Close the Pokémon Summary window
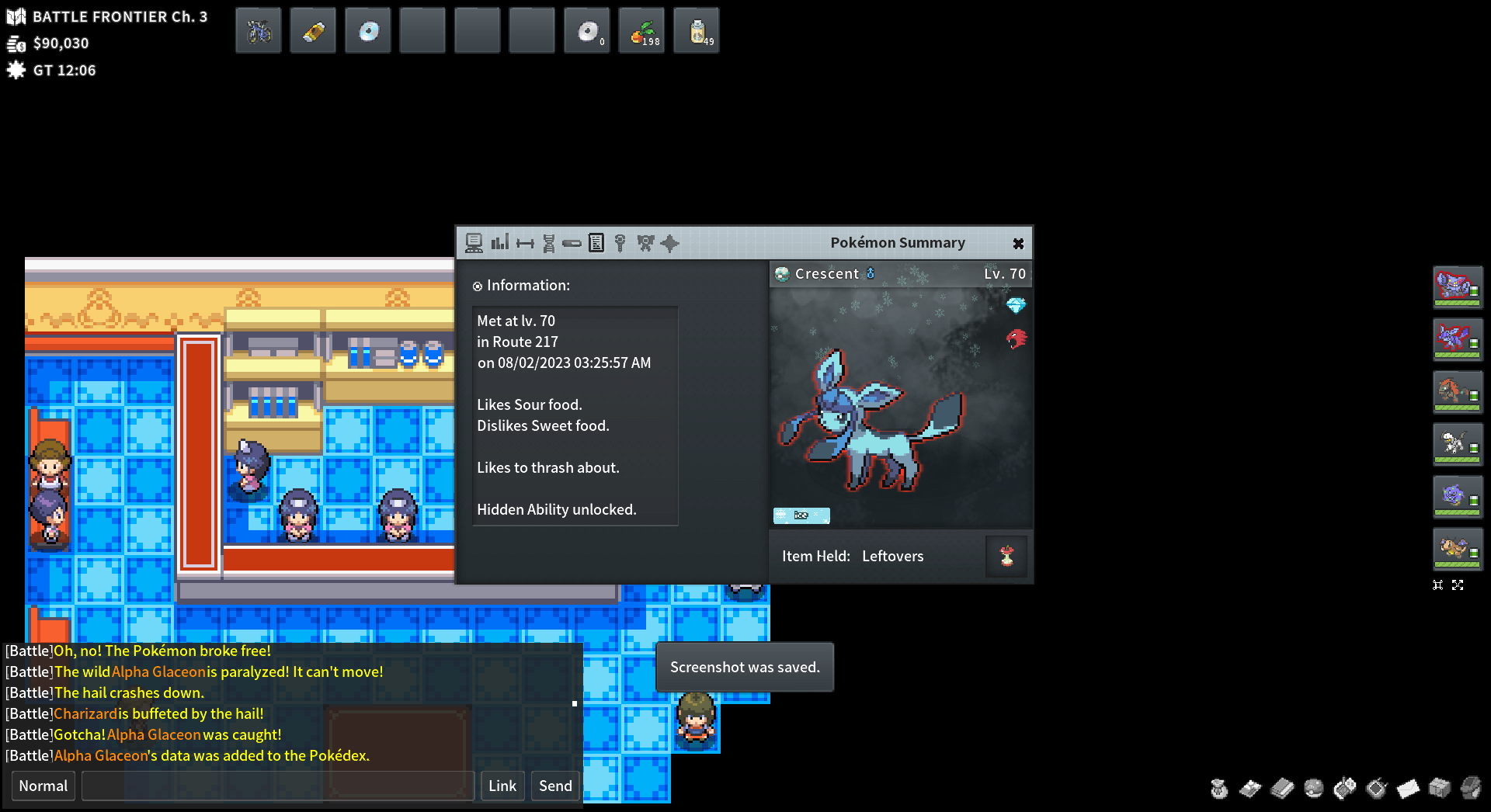 coord(1018,244)
